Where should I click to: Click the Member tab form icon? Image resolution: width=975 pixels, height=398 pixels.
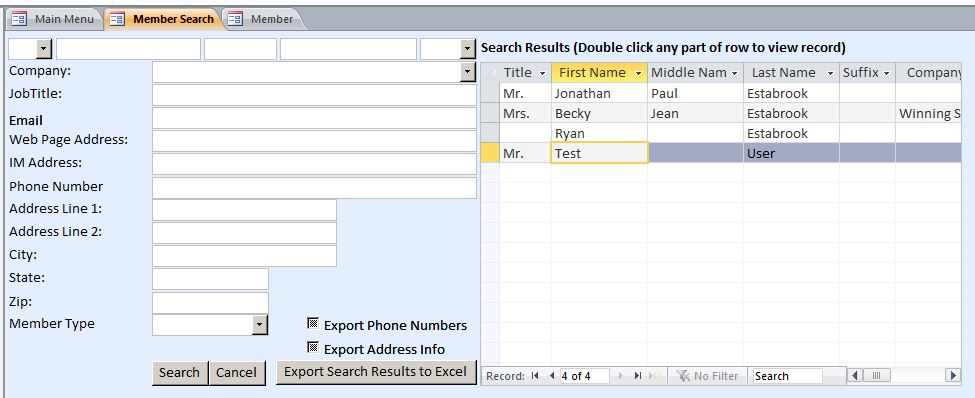(235, 19)
